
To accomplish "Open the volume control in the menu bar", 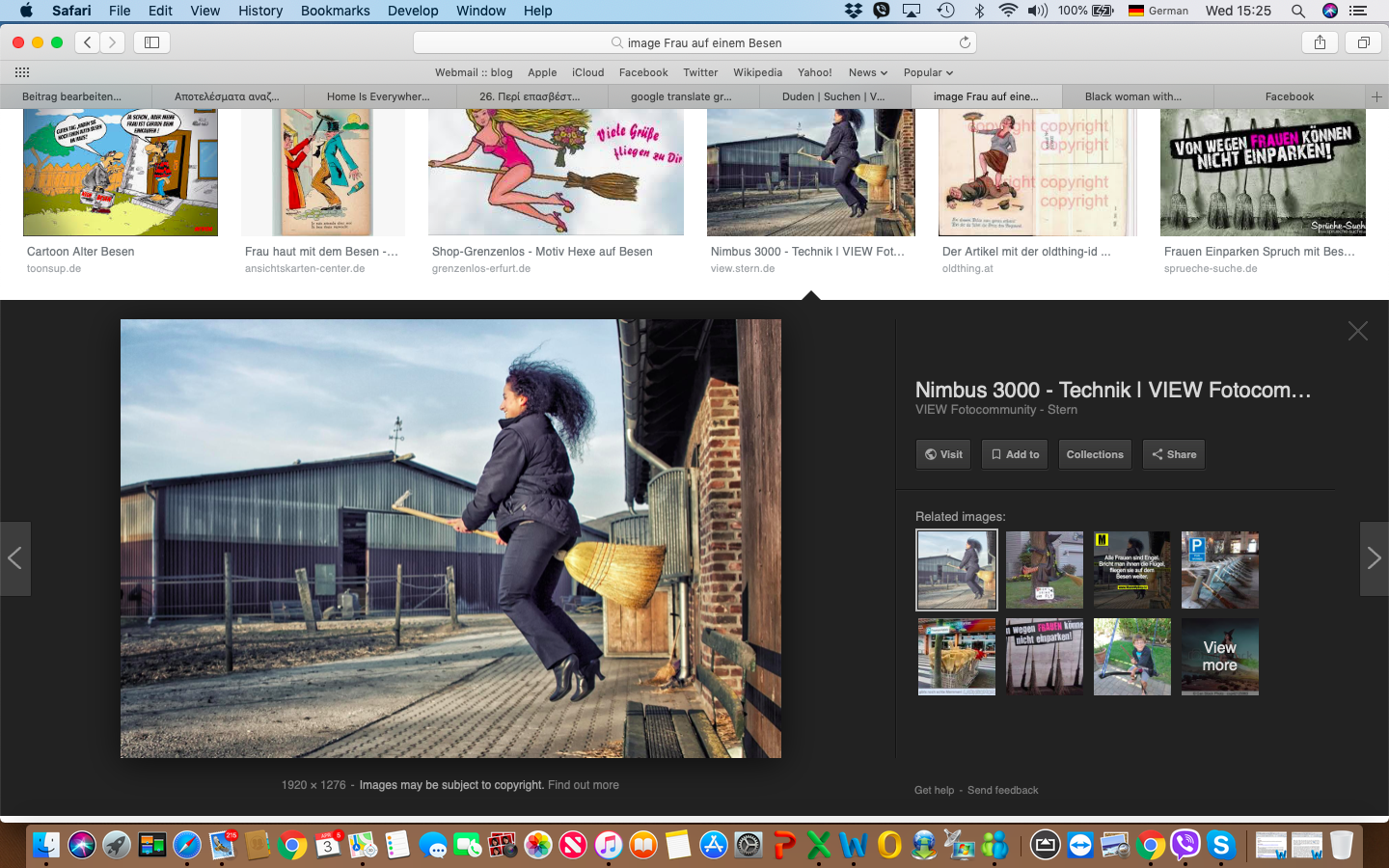I will tap(1038, 11).
